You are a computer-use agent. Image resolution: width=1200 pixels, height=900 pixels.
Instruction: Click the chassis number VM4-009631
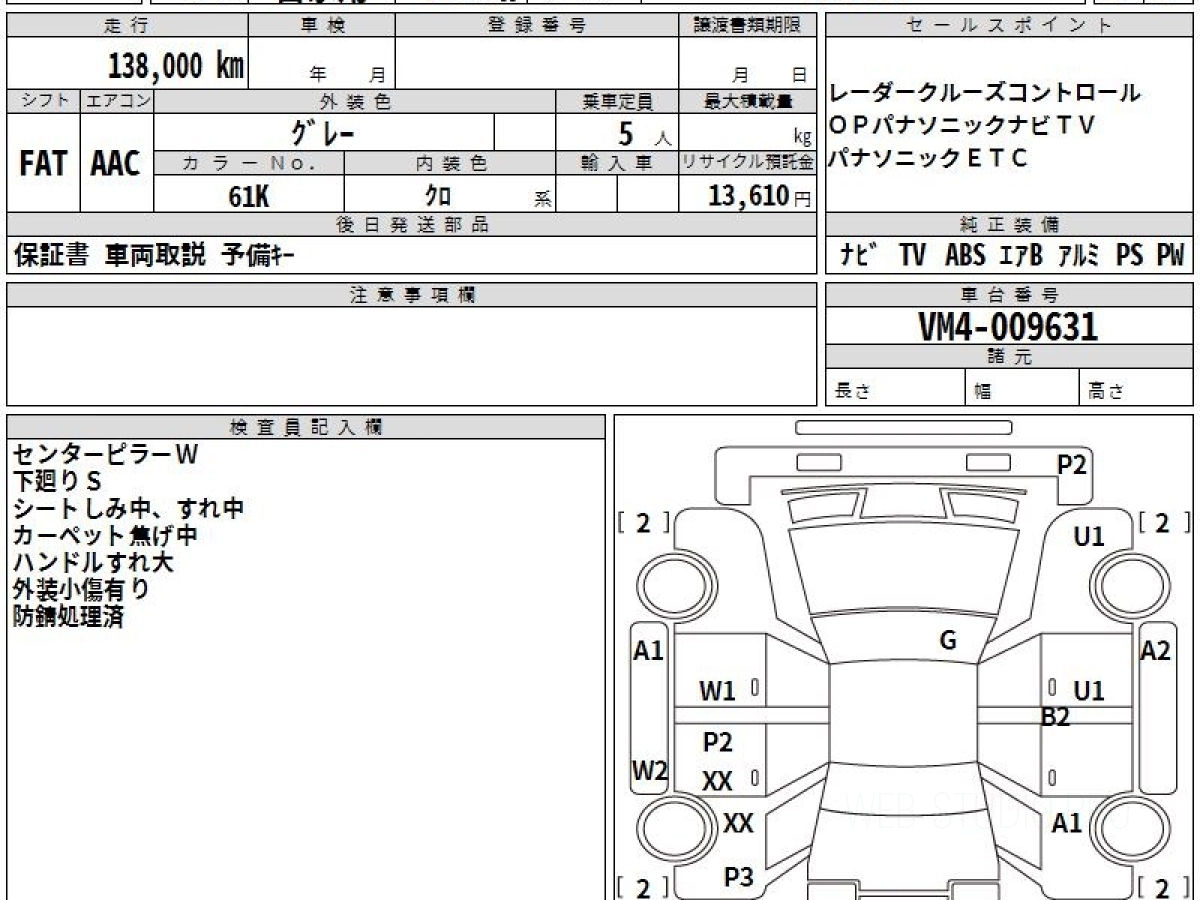[x=1008, y=326]
